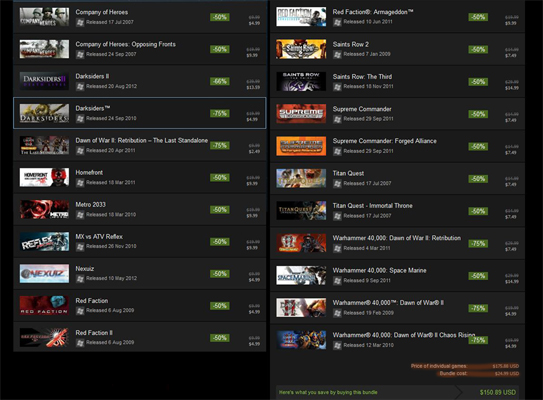Open the Darksiders™ game listing title

click(x=93, y=108)
